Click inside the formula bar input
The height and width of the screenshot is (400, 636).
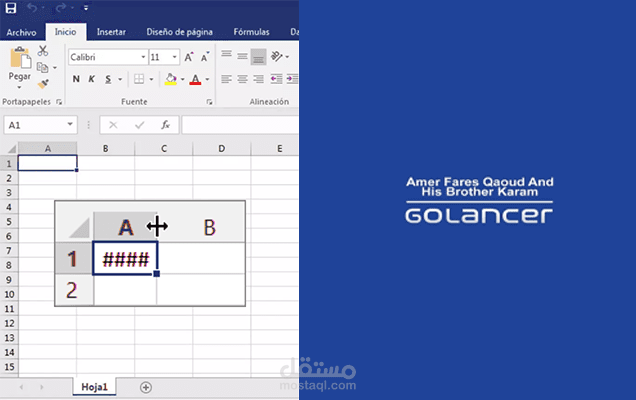(x=240, y=125)
